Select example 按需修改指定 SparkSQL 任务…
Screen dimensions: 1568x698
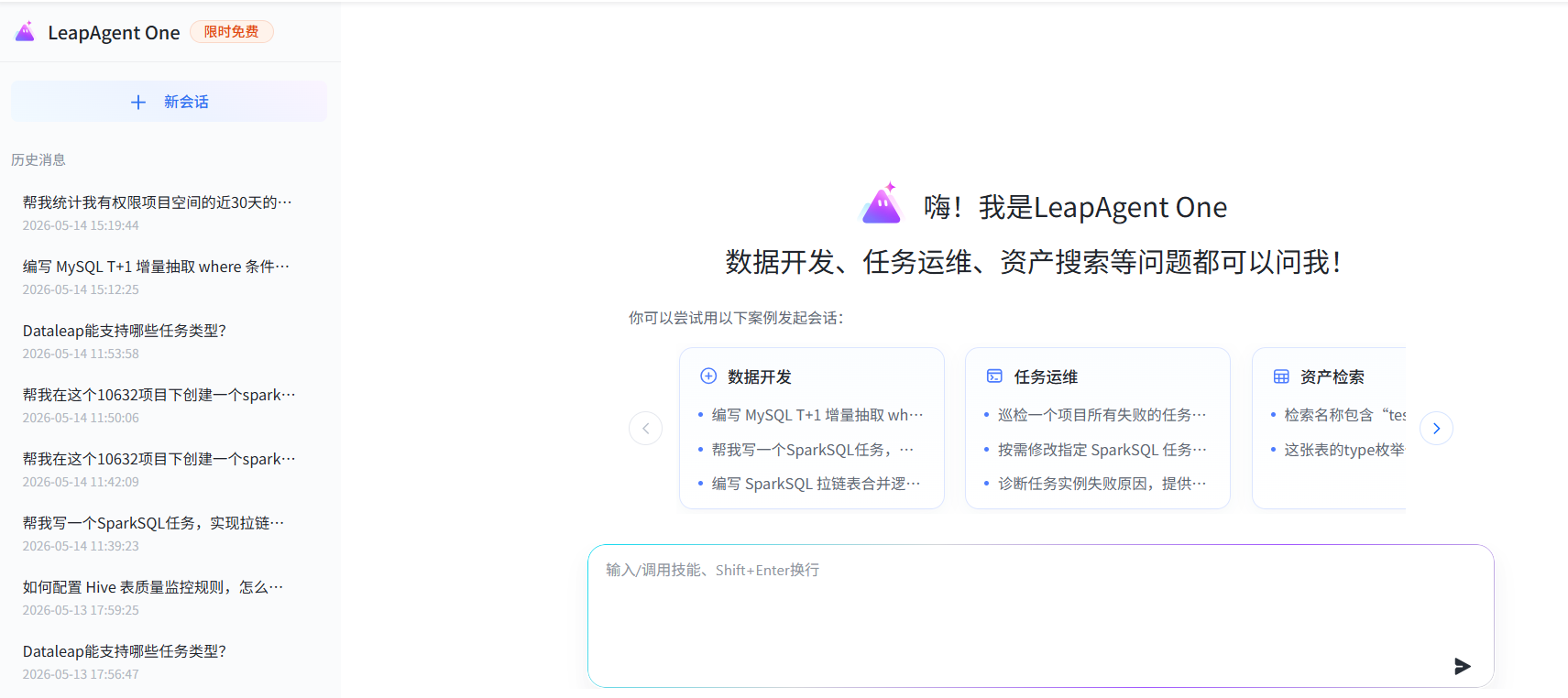pos(1102,450)
